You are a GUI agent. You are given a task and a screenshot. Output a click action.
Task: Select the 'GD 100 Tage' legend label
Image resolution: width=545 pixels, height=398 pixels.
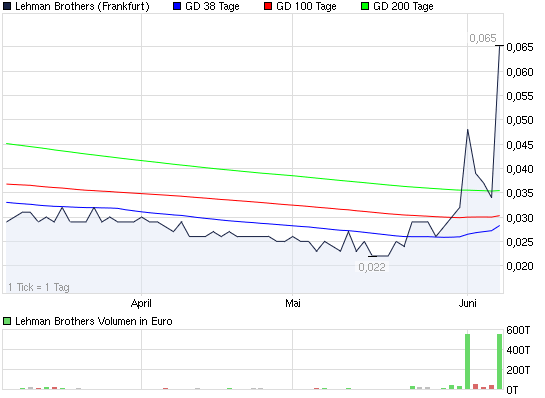[x=306, y=7]
